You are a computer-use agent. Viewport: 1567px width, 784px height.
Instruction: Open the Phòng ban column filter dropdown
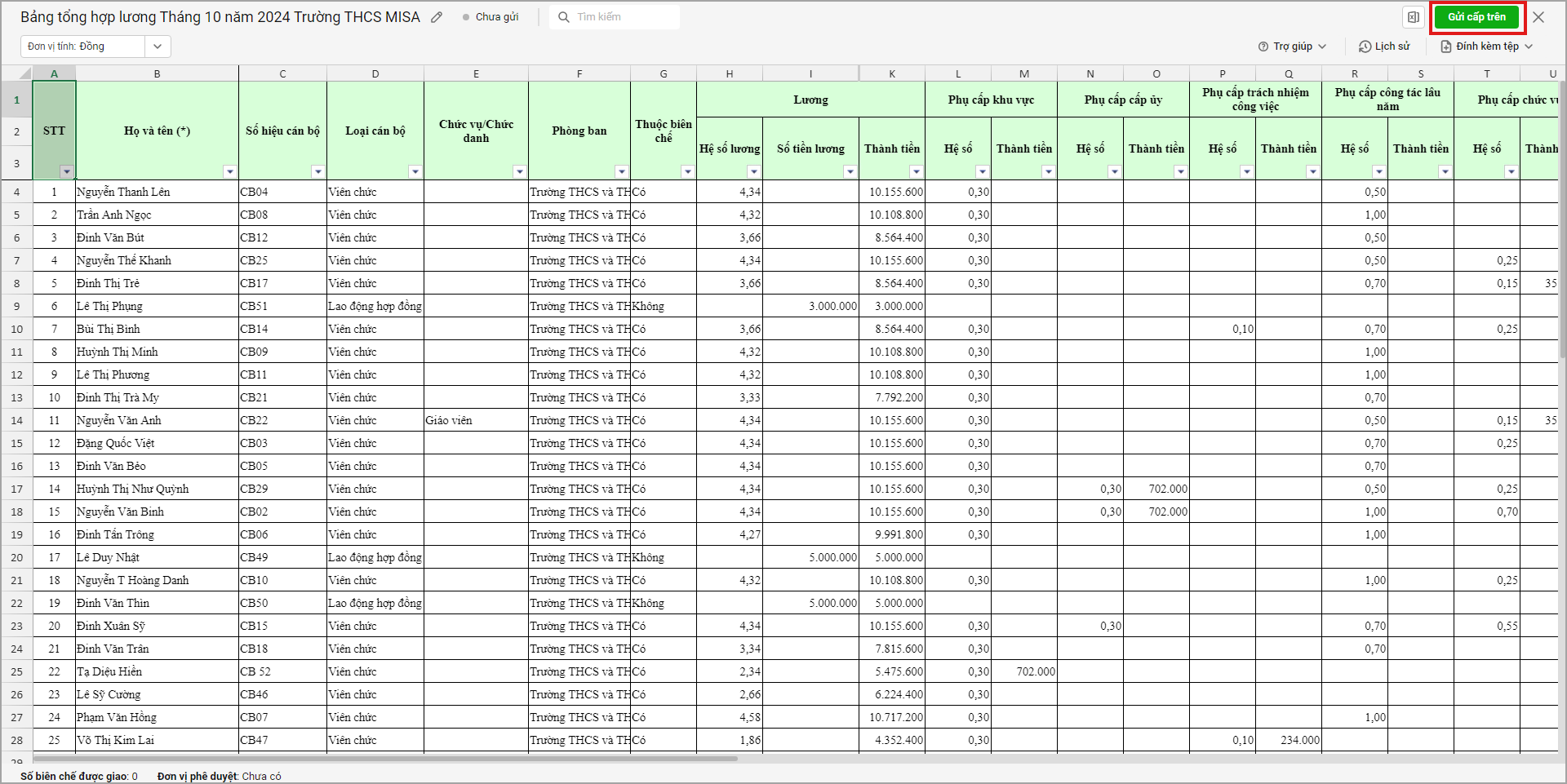click(621, 171)
